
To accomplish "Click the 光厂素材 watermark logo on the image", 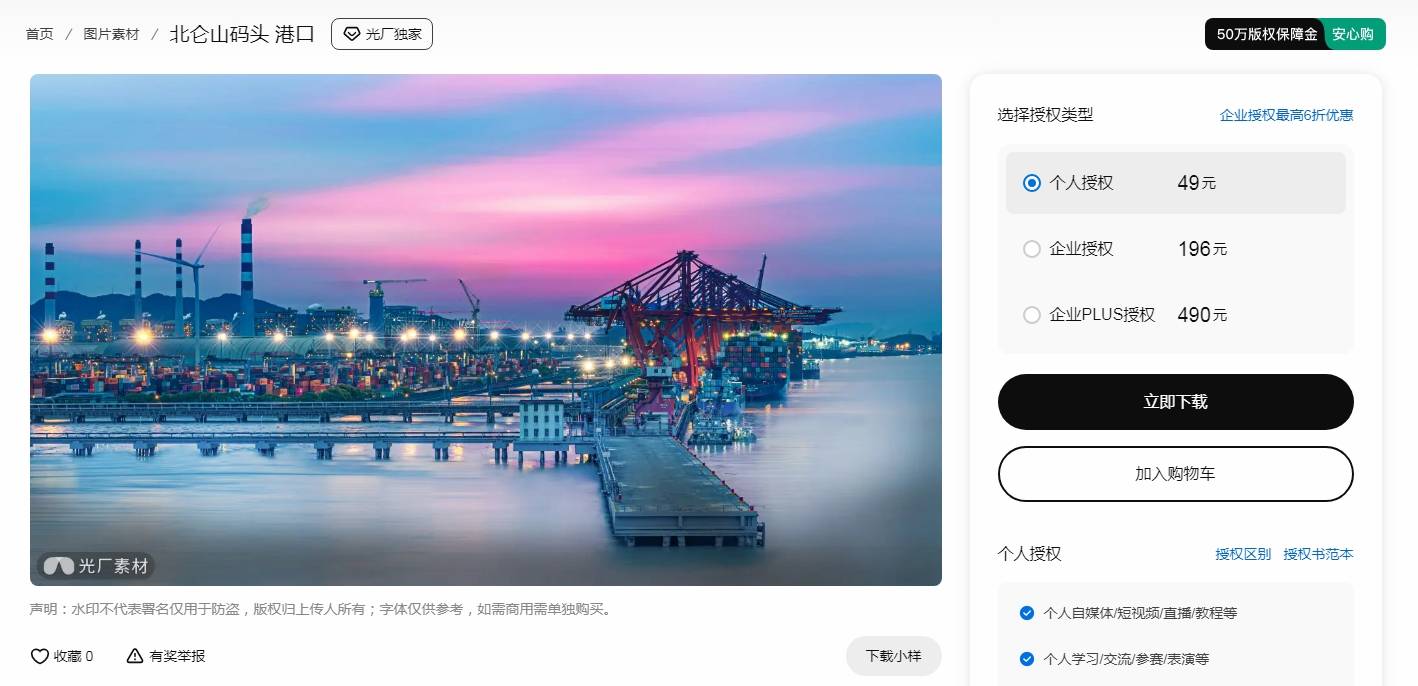I will 97,566.
